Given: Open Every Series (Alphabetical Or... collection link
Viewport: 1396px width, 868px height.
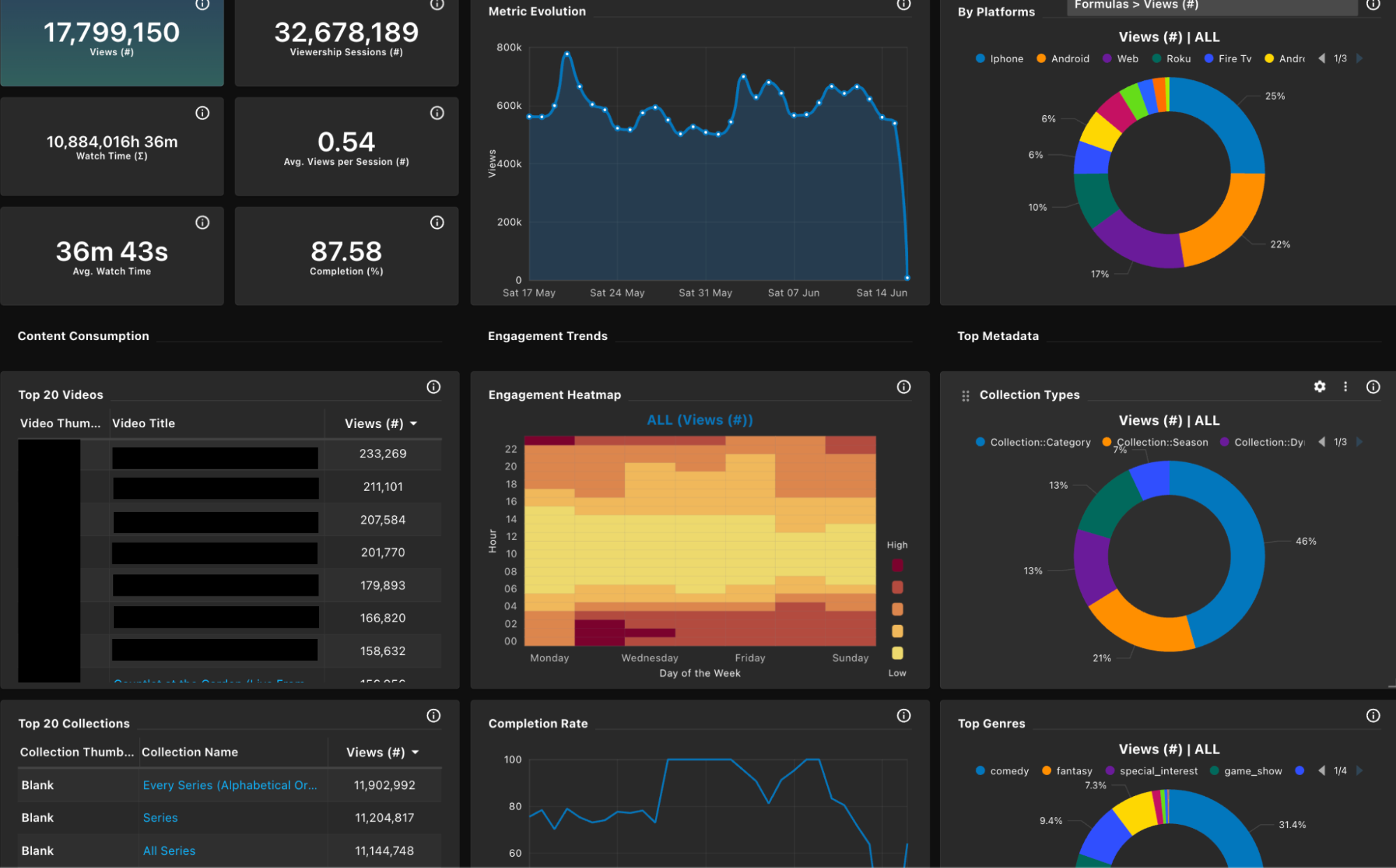Looking at the screenshot, I should click(x=230, y=785).
